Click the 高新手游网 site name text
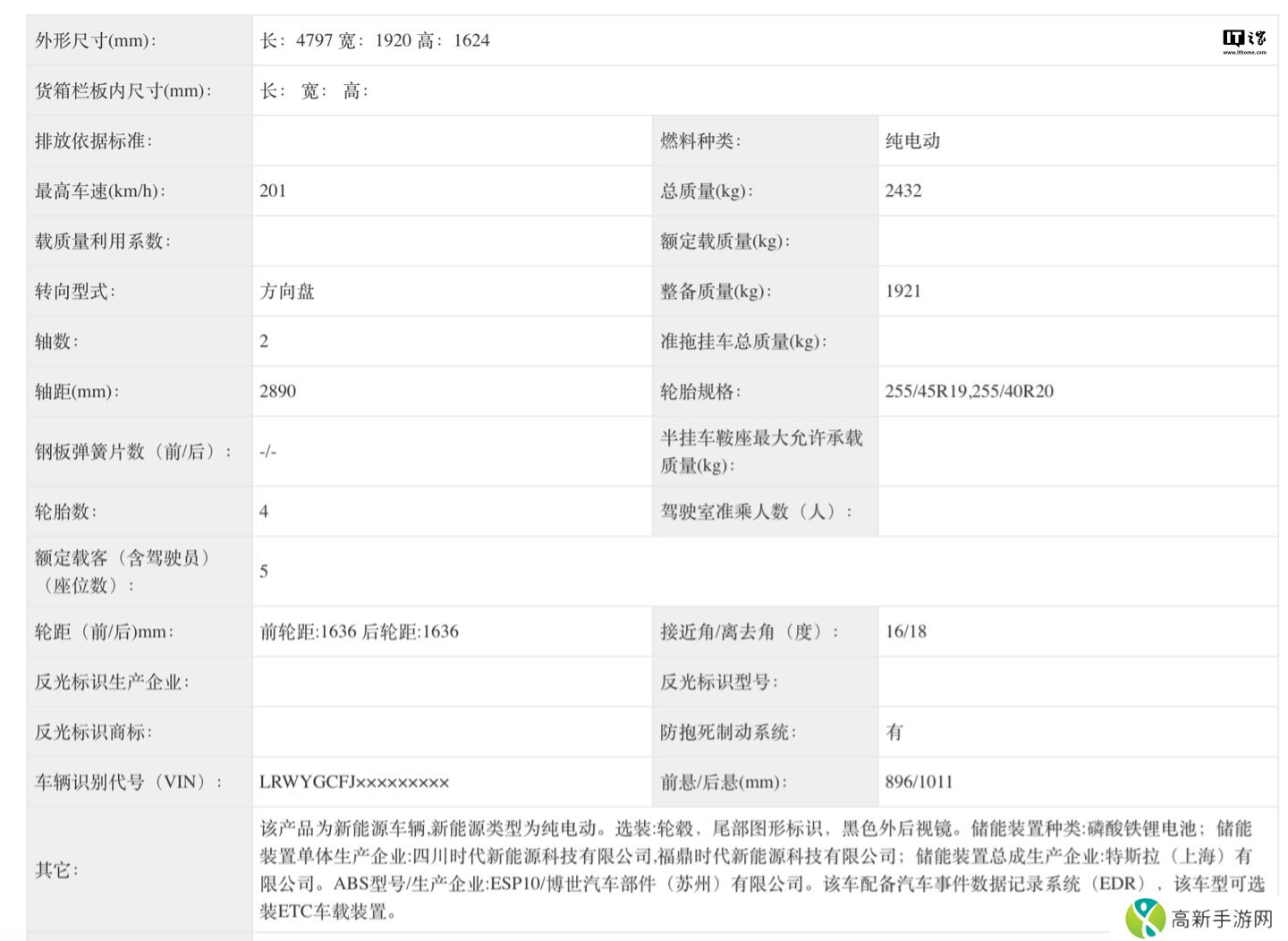The image size is (1288, 941). (x=1222, y=920)
